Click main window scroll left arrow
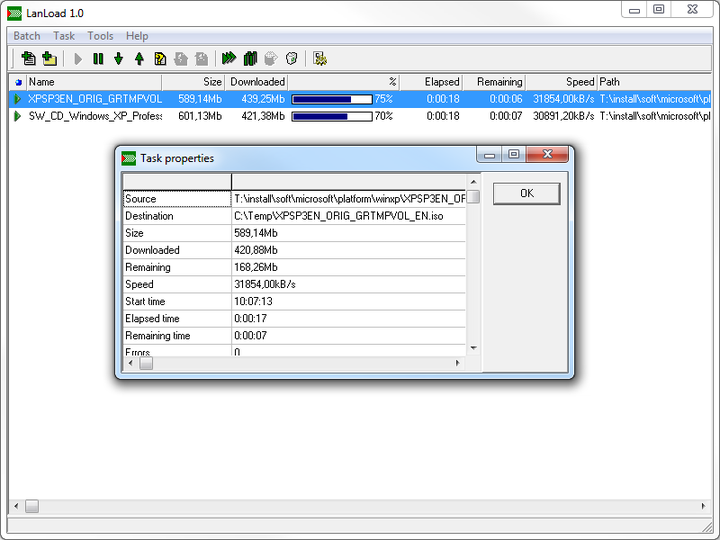The width and height of the screenshot is (720, 540). coord(16,506)
